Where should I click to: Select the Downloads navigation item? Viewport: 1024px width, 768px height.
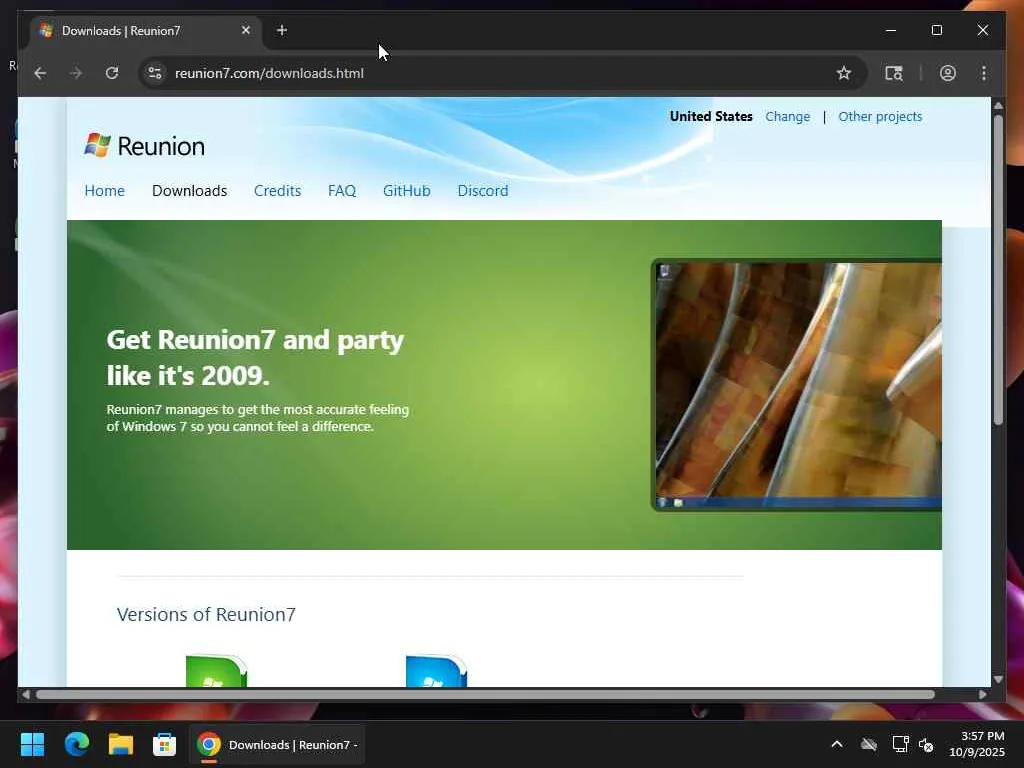click(x=189, y=191)
